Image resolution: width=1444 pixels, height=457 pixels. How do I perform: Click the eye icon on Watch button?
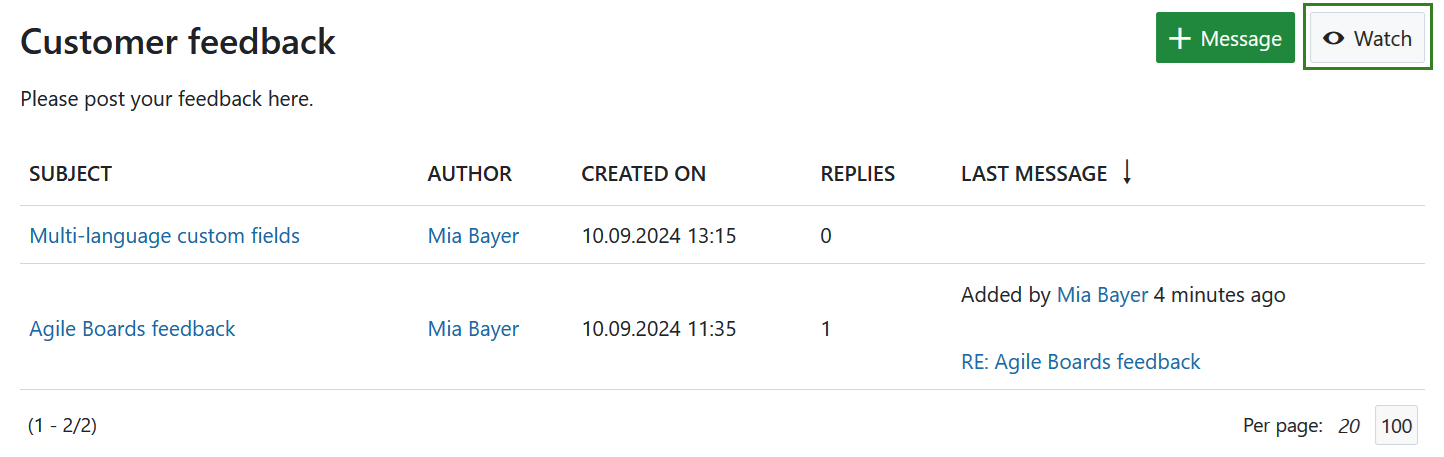[x=1333, y=39]
